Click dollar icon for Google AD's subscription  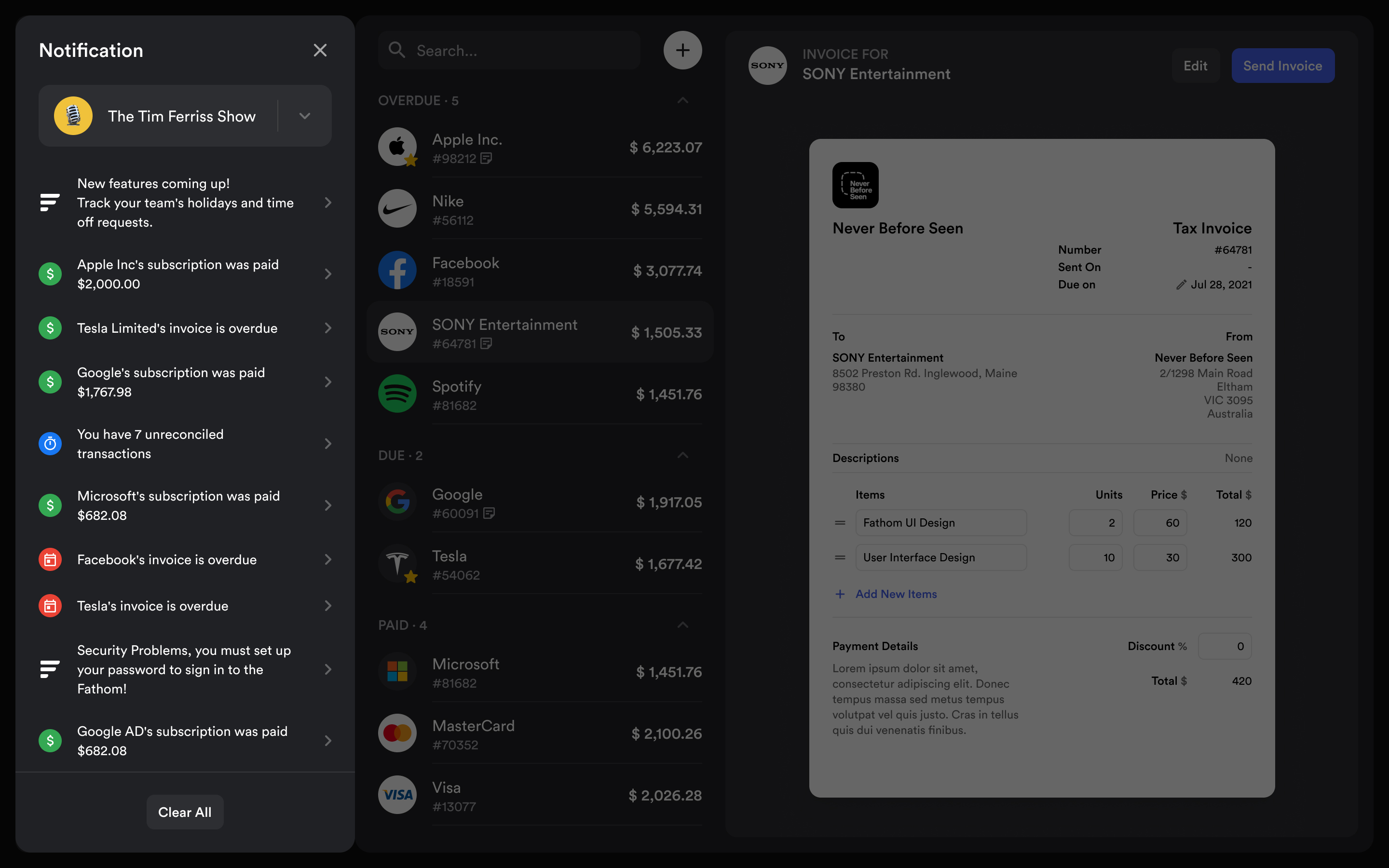click(50, 741)
